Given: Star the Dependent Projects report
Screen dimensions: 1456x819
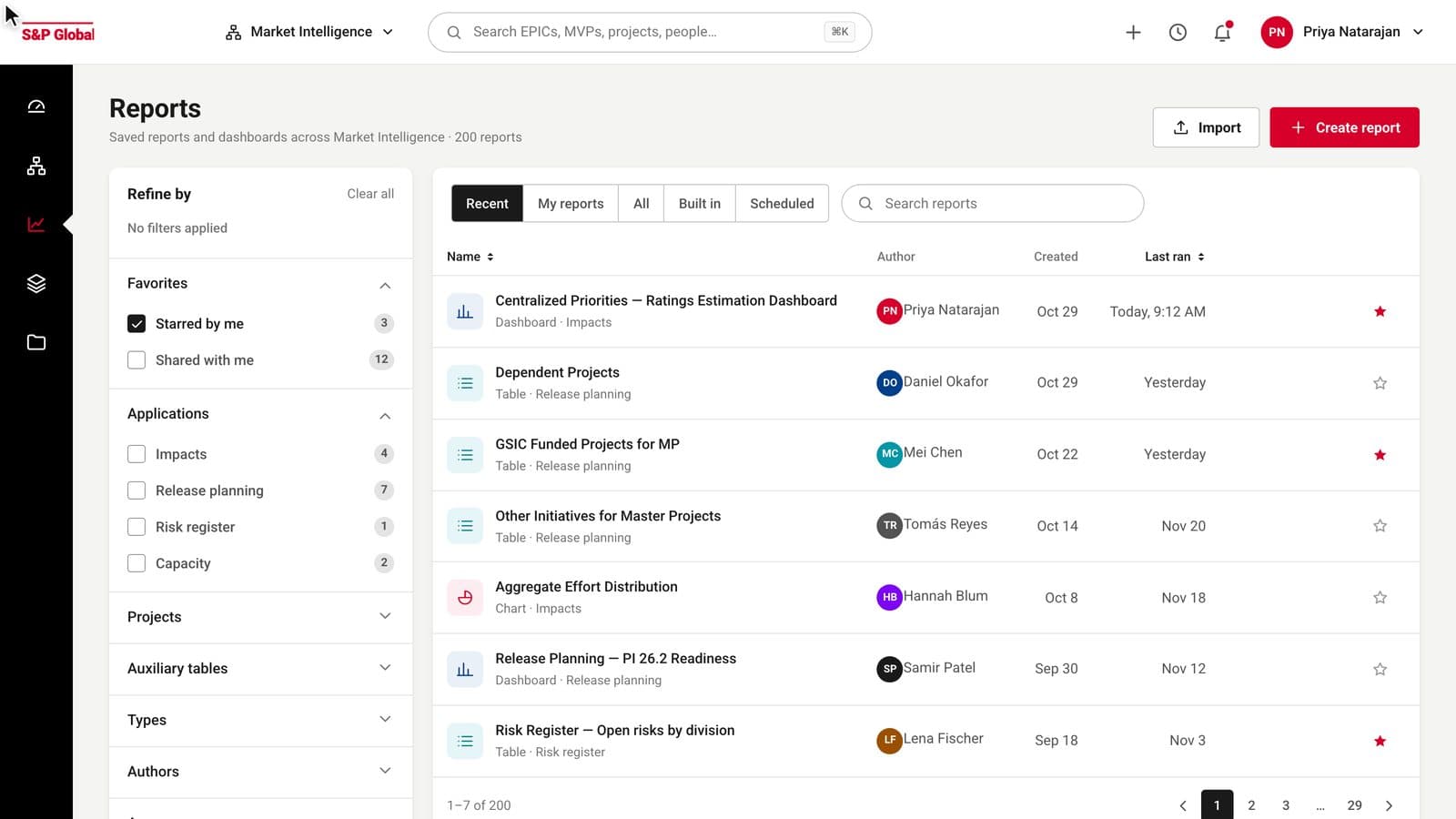Looking at the screenshot, I should point(1380,383).
